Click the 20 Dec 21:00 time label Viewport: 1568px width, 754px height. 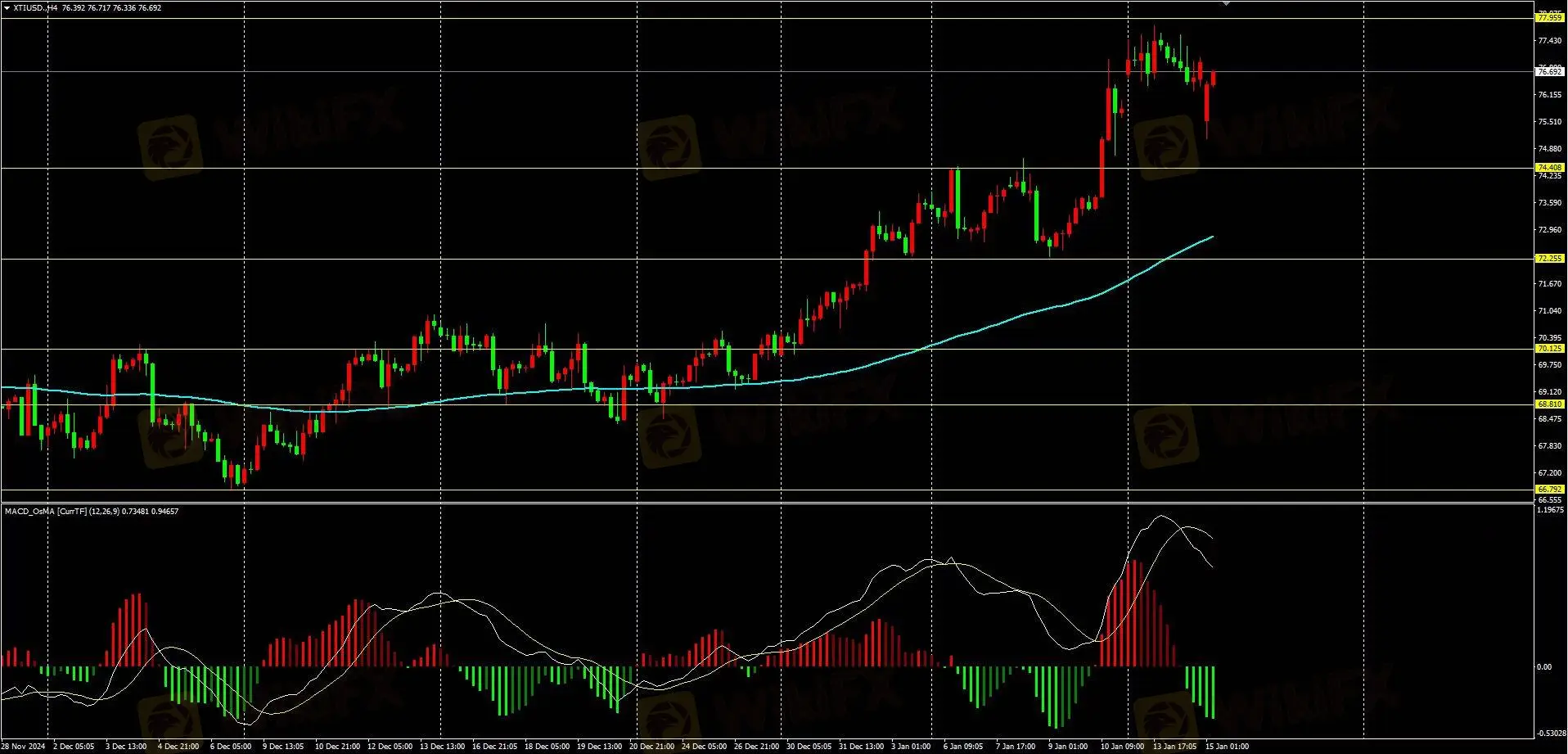[x=651, y=747]
